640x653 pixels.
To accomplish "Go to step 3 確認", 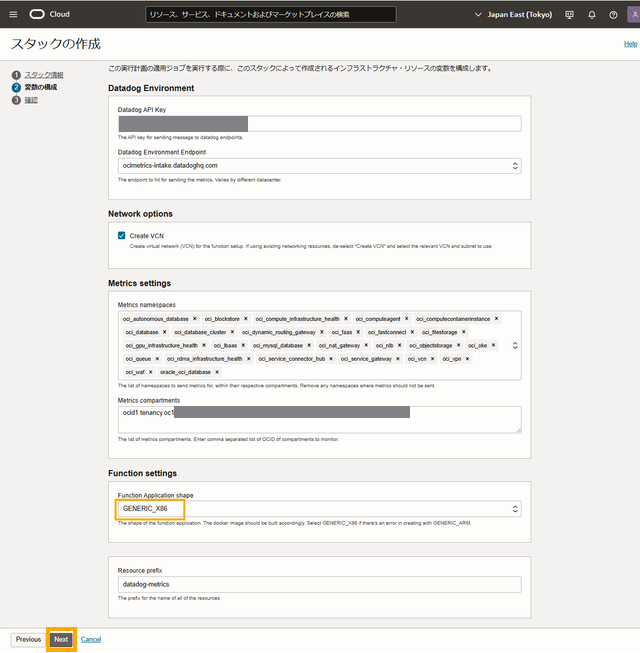I will [31, 100].
